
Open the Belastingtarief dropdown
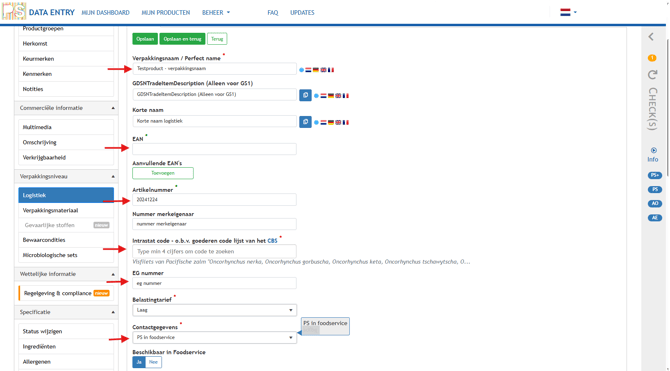pos(215,310)
